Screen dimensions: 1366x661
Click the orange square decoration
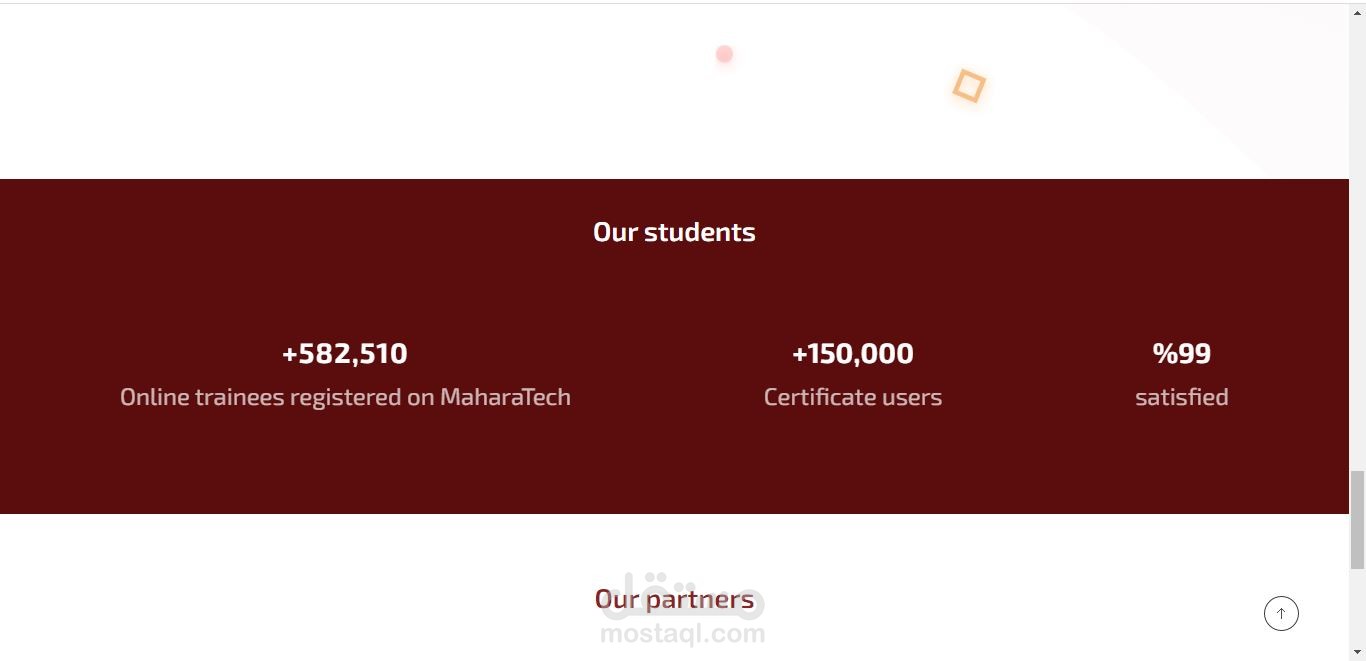(x=968, y=86)
